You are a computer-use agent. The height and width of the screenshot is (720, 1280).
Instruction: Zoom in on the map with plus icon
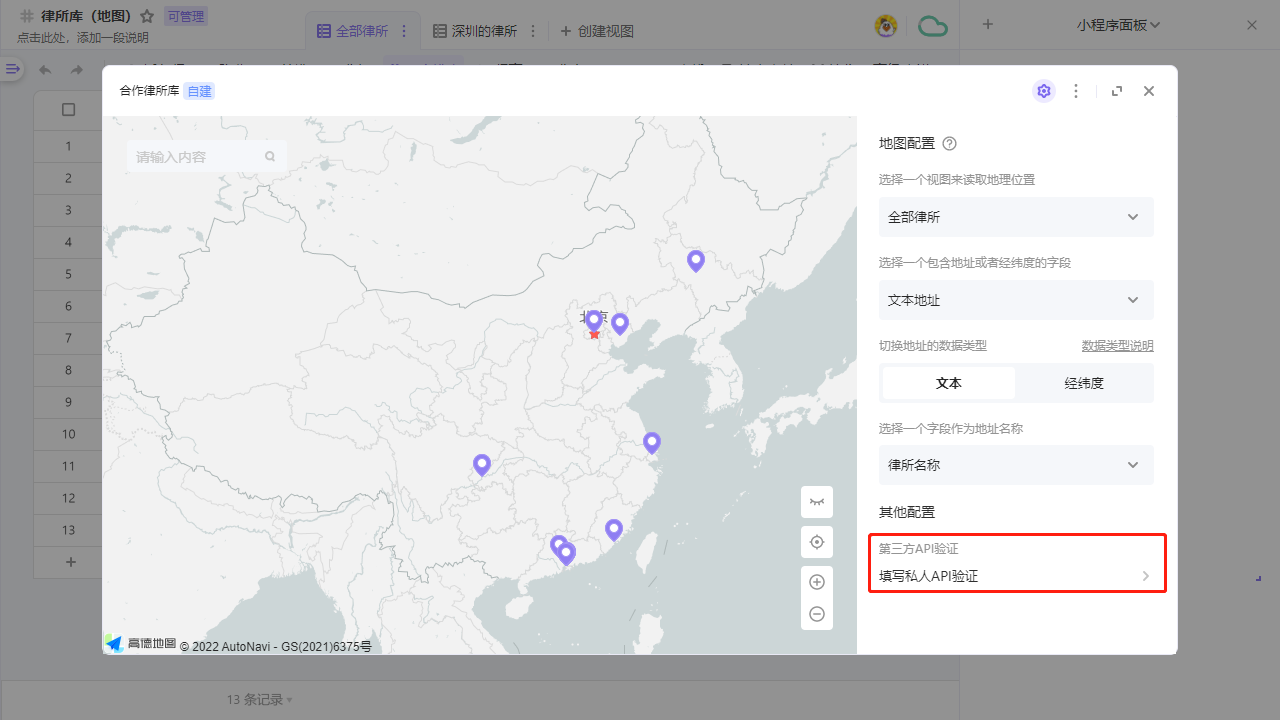816,581
